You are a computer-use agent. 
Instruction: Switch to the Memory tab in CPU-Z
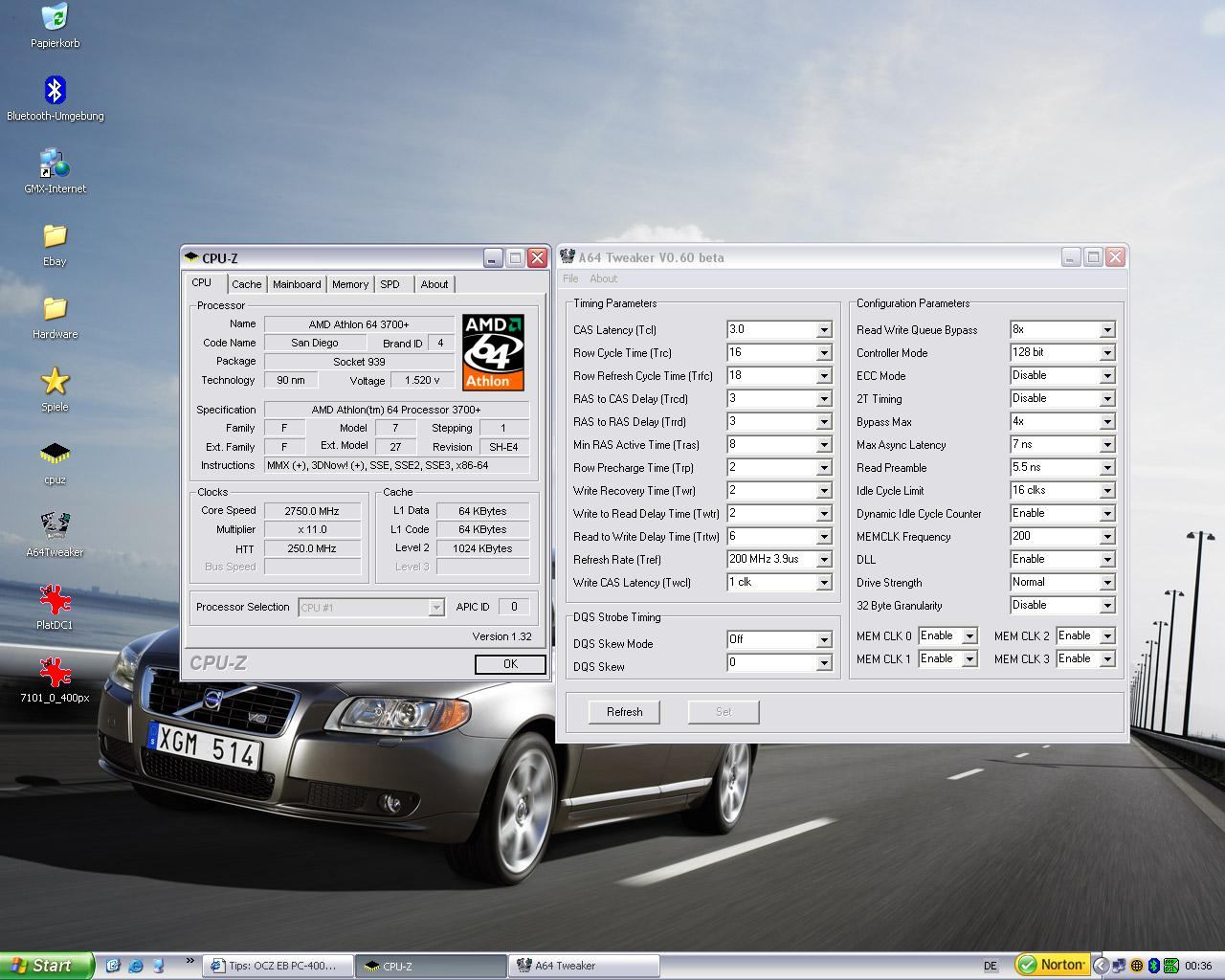click(350, 284)
